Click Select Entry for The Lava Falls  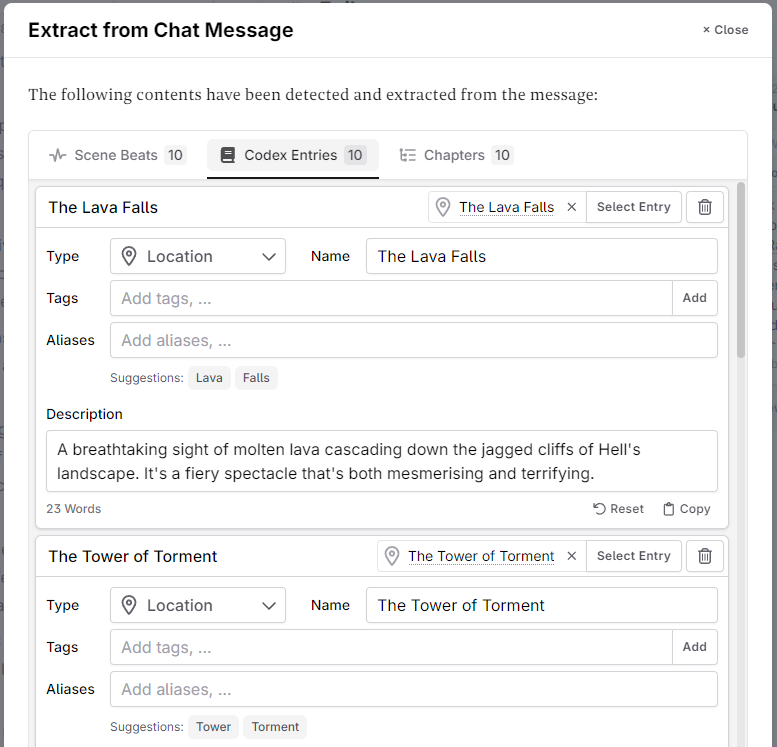click(633, 207)
